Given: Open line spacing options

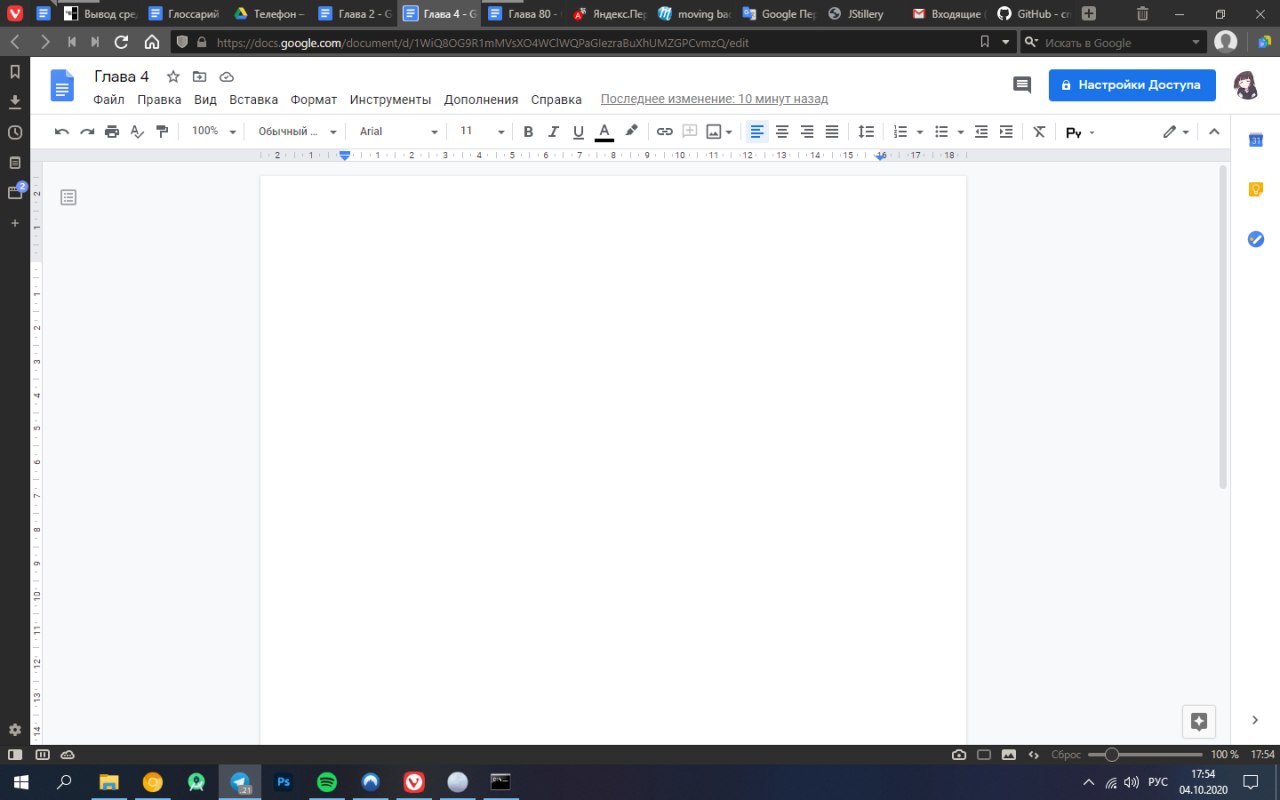Looking at the screenshot, I should 866,131.
